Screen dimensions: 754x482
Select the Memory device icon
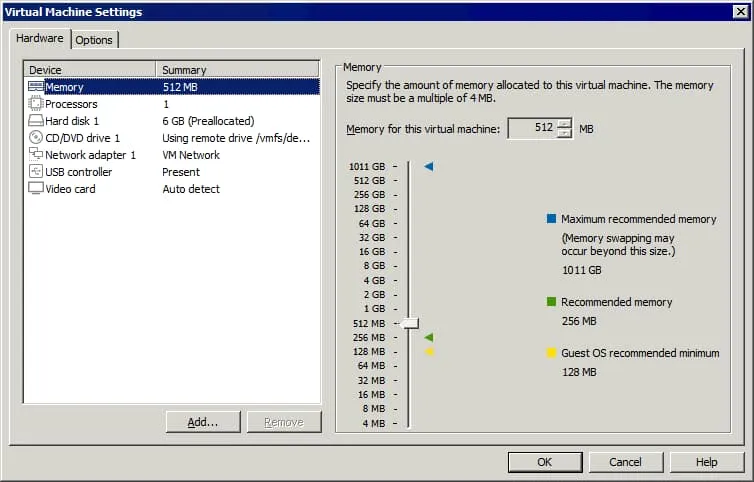tap(36, 87)
